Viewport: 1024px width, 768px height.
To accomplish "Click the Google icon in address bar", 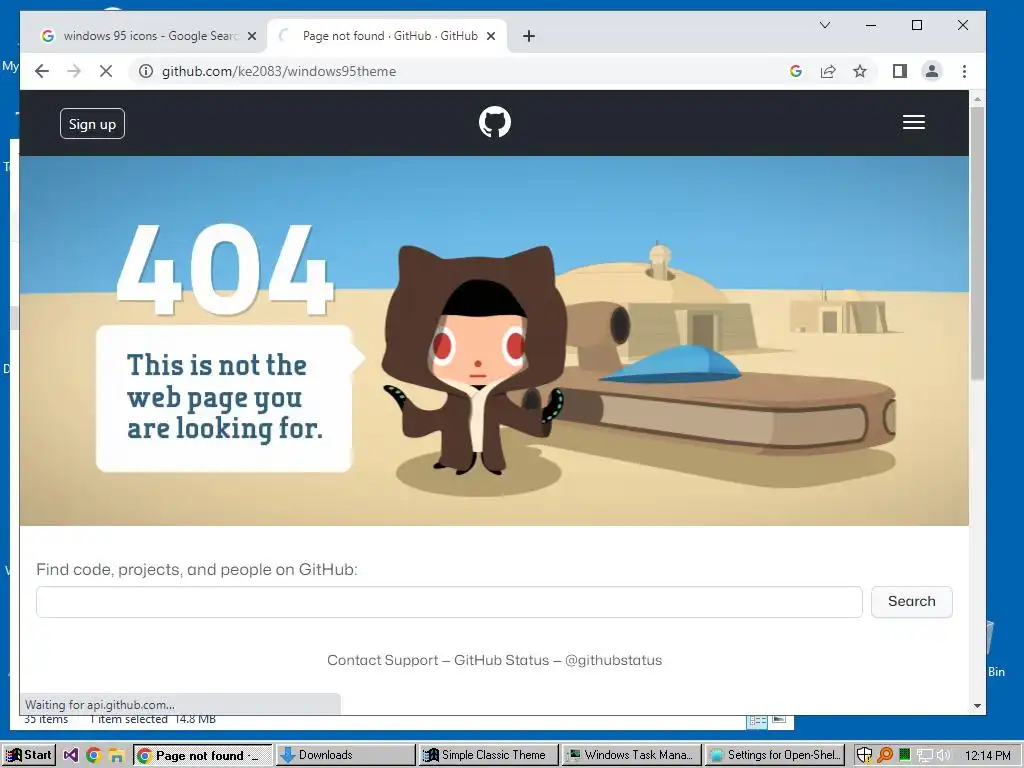I will (x=795, y=71).
